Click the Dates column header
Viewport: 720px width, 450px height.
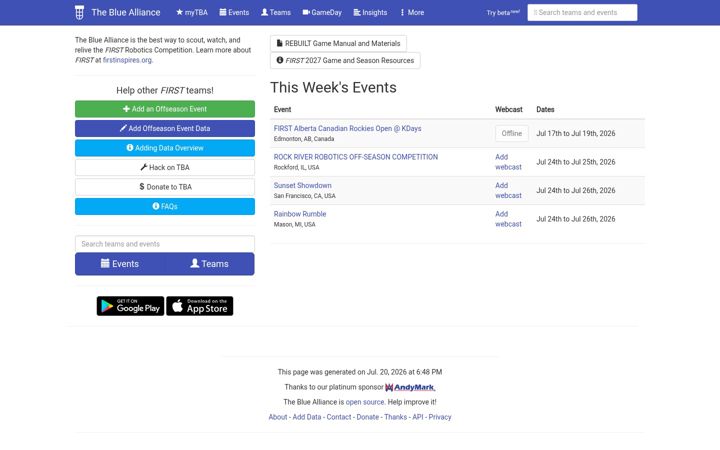(x=545, y=110)
